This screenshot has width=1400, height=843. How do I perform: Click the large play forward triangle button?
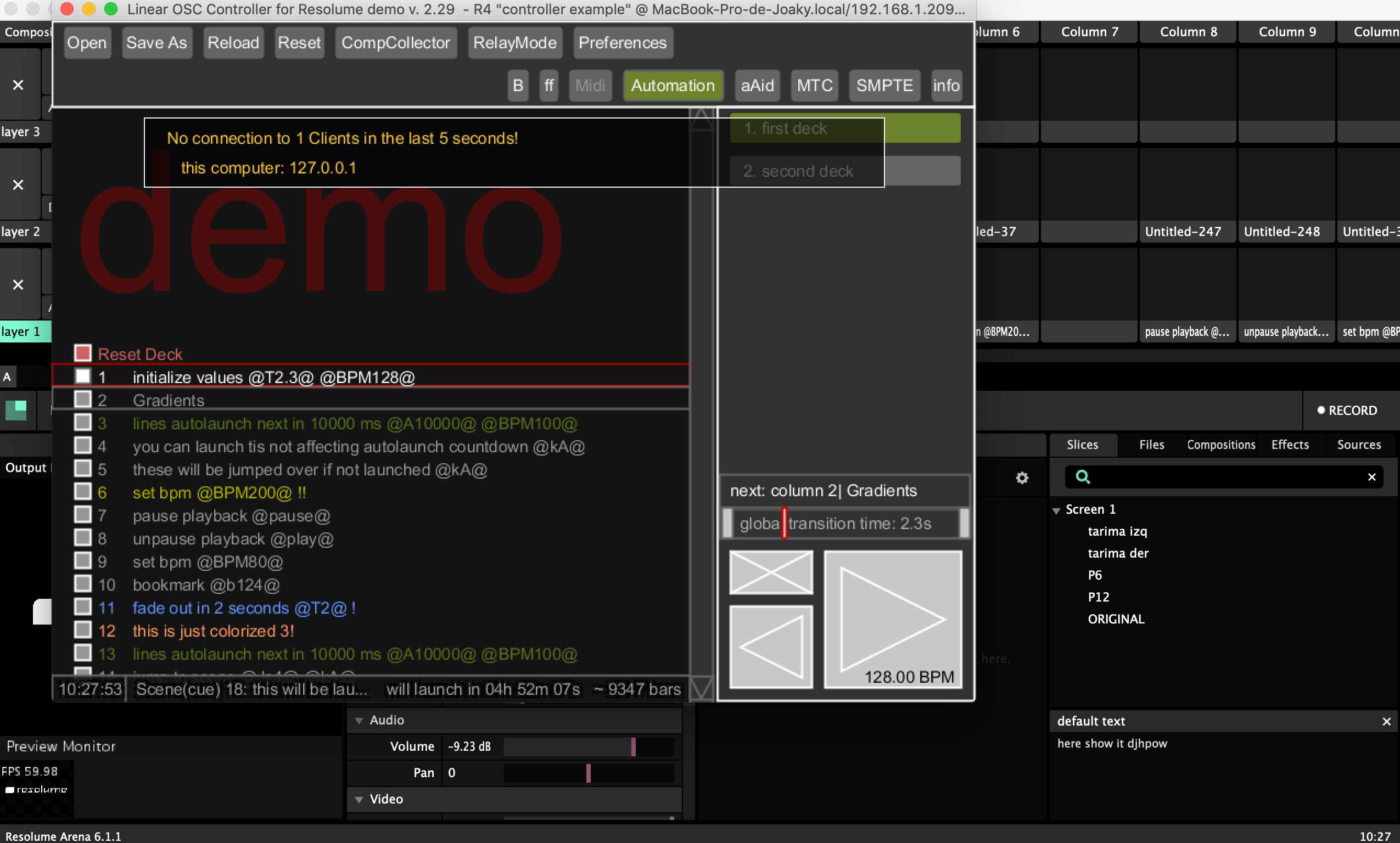tap(892, 618)
